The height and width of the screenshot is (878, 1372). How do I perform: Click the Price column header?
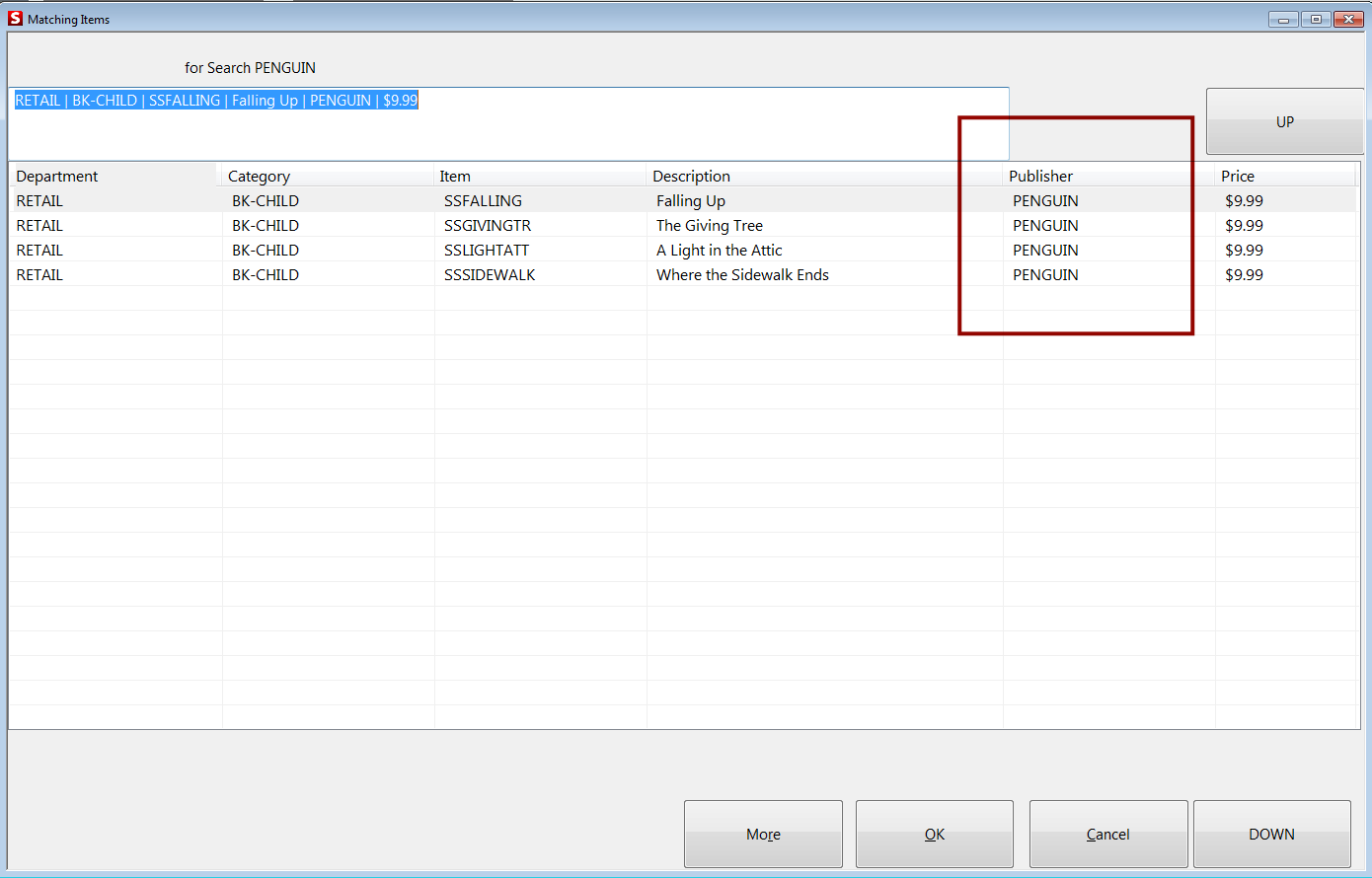(1237, 176)
